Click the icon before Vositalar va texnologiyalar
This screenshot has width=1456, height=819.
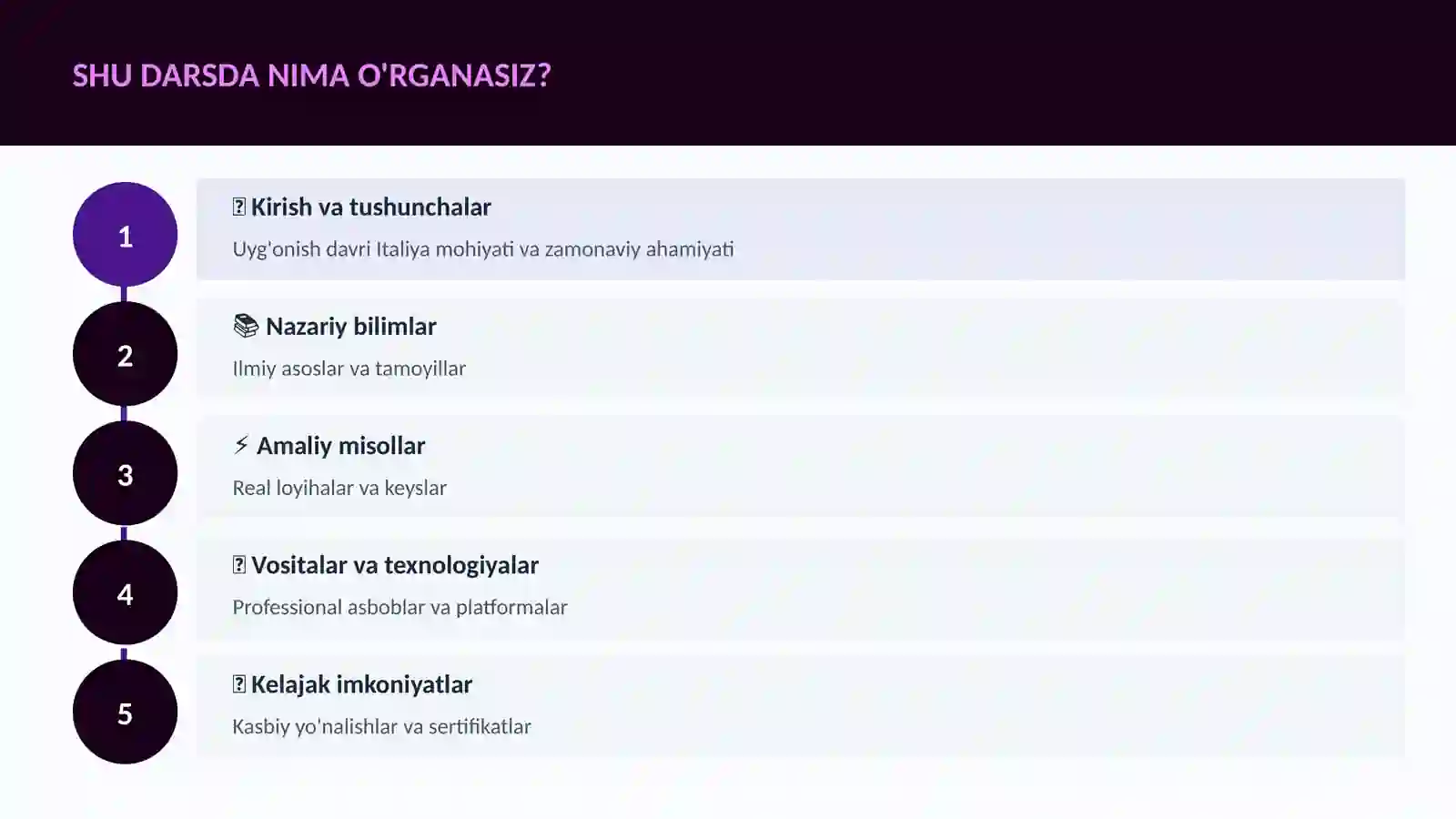239,564
